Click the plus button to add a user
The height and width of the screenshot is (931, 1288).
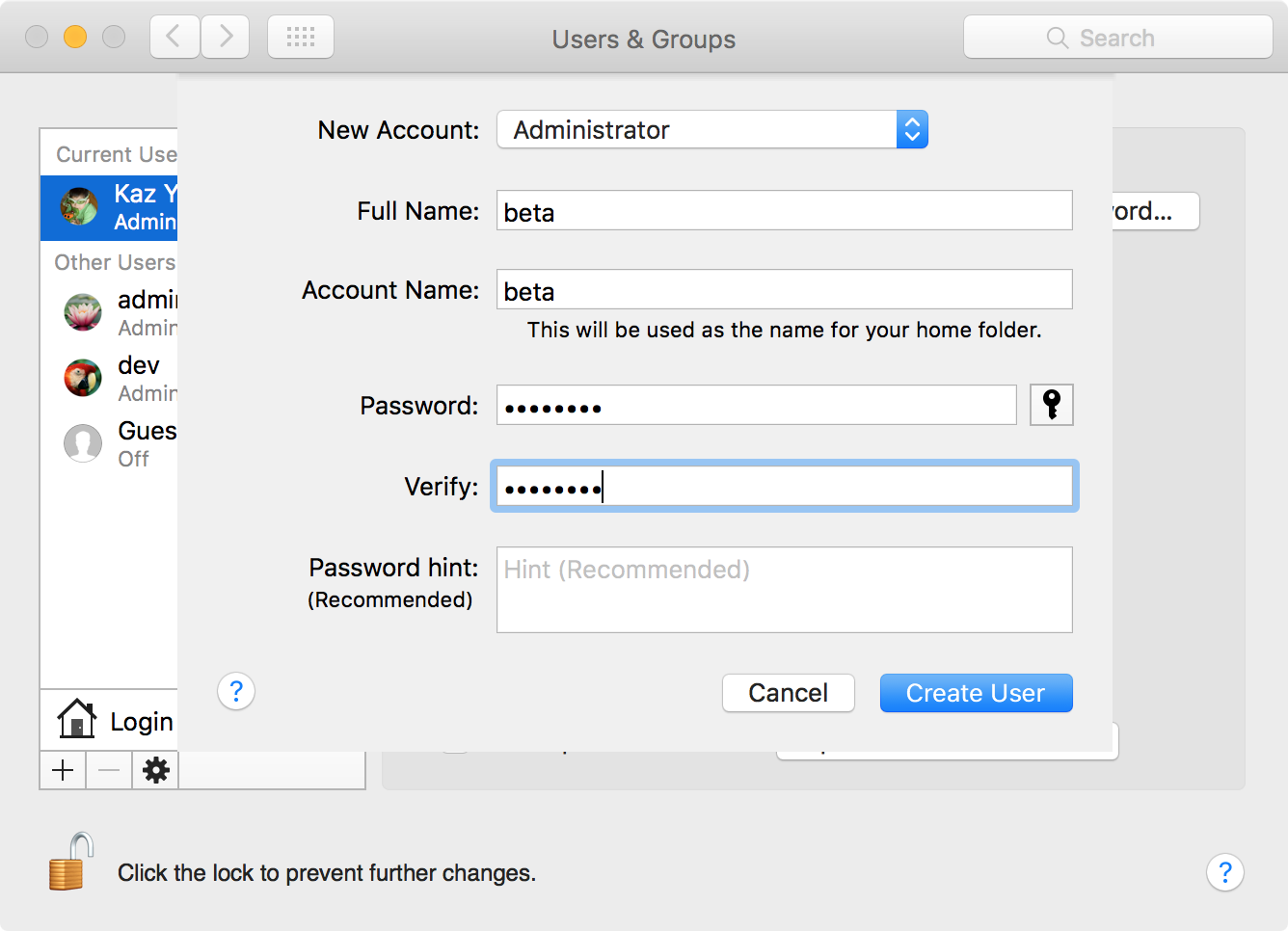coord(63,770)
